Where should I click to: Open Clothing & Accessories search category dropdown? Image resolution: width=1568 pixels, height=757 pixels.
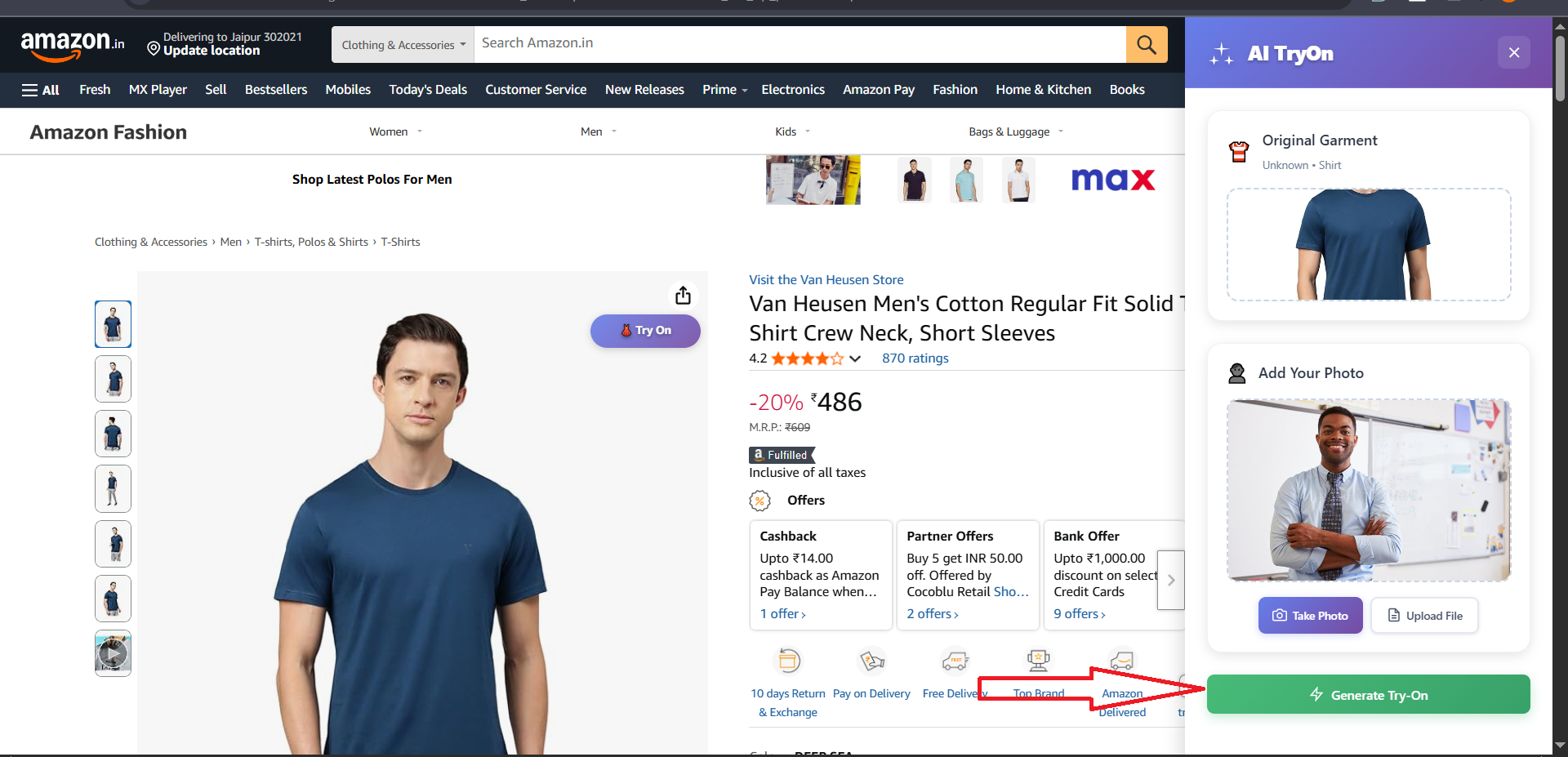[x=403, y=45]
